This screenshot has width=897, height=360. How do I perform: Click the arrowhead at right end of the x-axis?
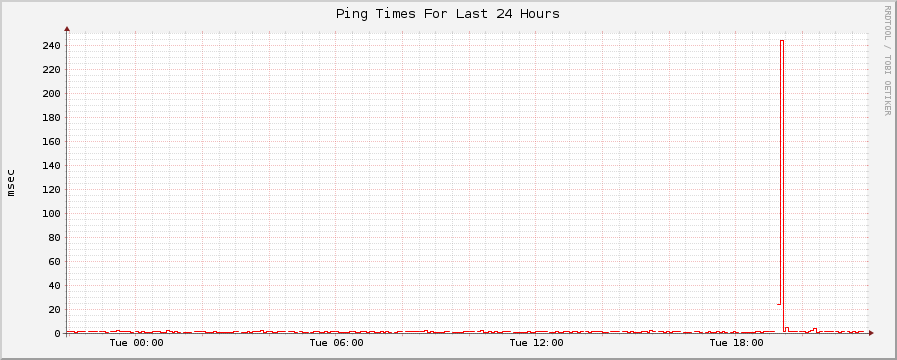point(871,333)
